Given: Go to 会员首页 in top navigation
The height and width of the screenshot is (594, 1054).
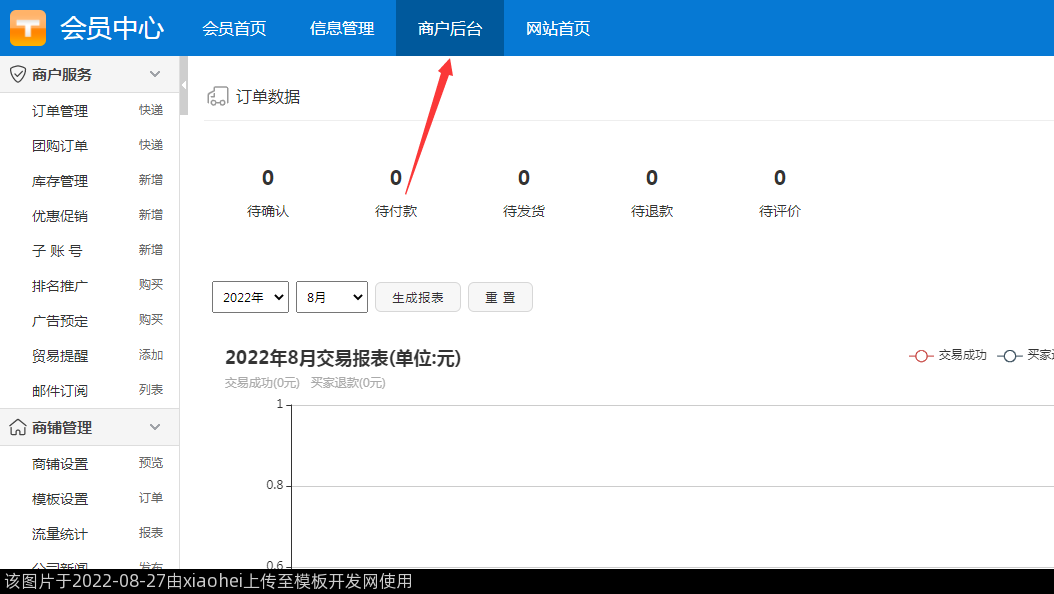Looking at the screenshot, I should [234, 28].
